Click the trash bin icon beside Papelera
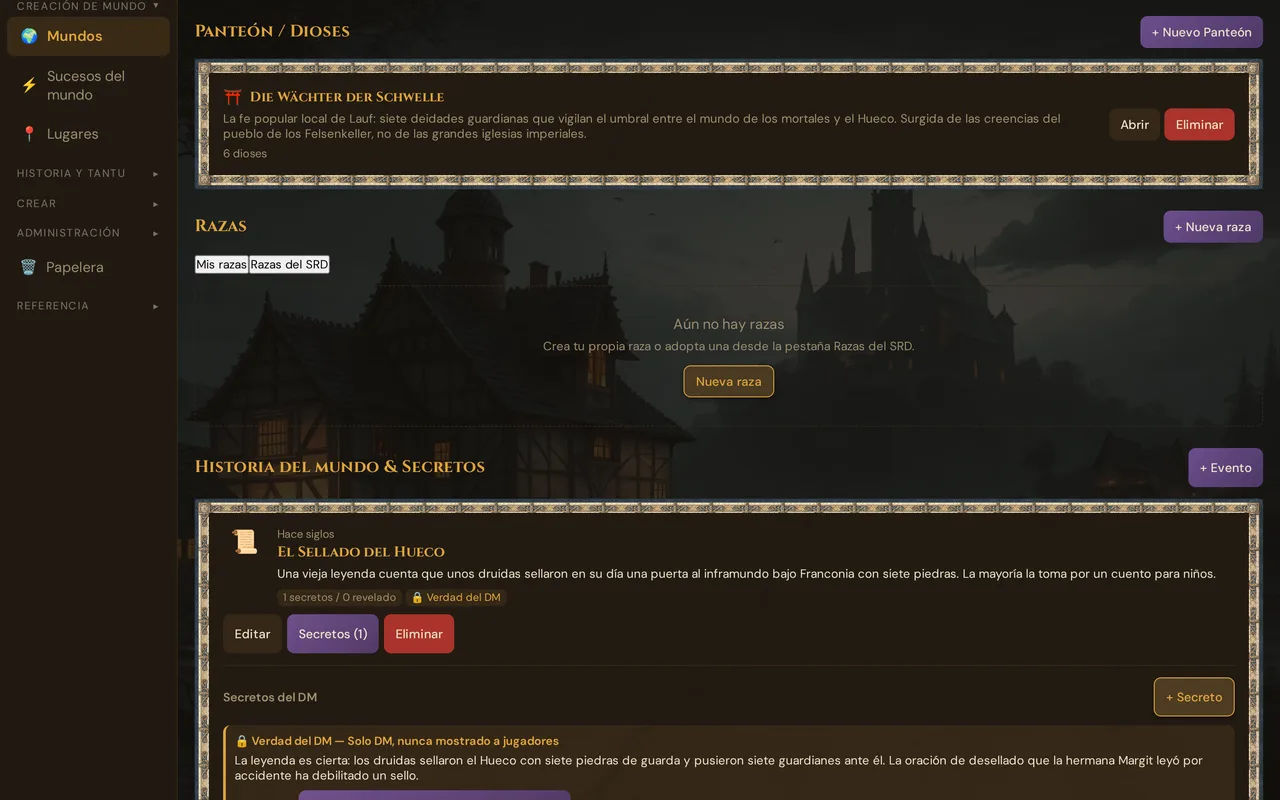 tap(28, 267)
